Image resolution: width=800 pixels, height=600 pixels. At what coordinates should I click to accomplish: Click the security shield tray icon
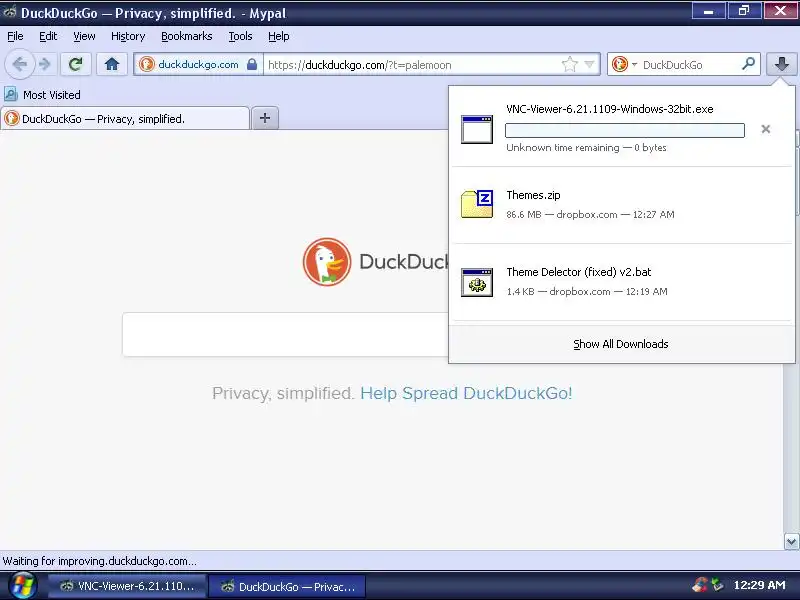coord(699,585)
